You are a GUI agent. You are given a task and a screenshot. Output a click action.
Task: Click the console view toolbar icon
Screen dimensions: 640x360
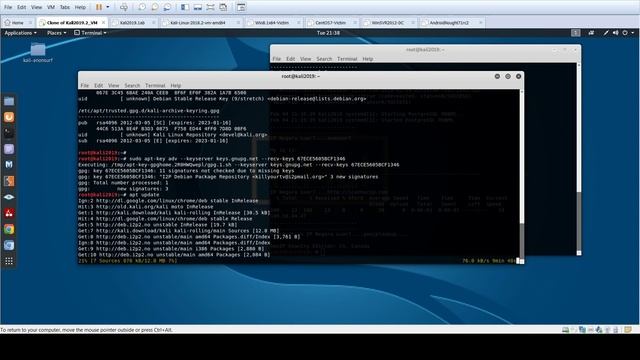241,7
